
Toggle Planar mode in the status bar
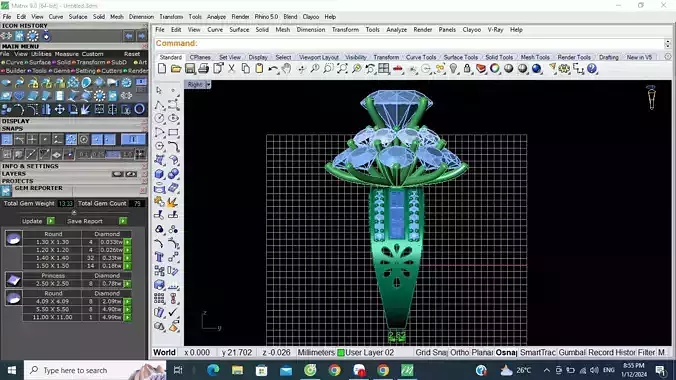(482, 352)
